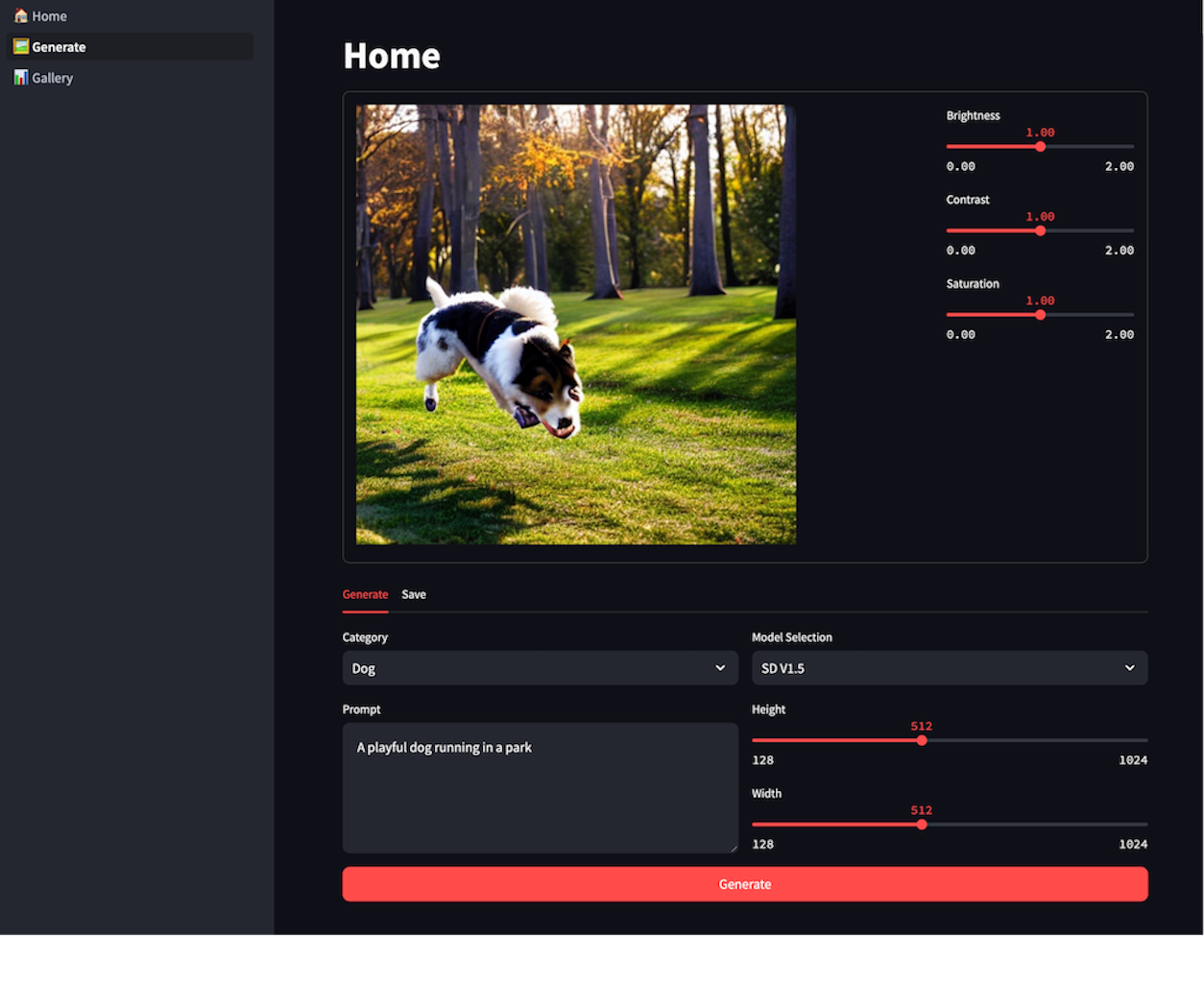Click the Width slider handle
Image resolution: width=1204 pixels, height=983 pixels.
point(922,825)
